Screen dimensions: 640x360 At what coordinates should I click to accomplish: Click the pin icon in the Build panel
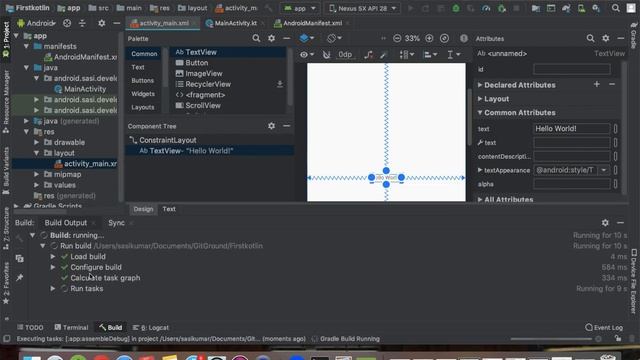pyautogui.click(x=19, y=278)
